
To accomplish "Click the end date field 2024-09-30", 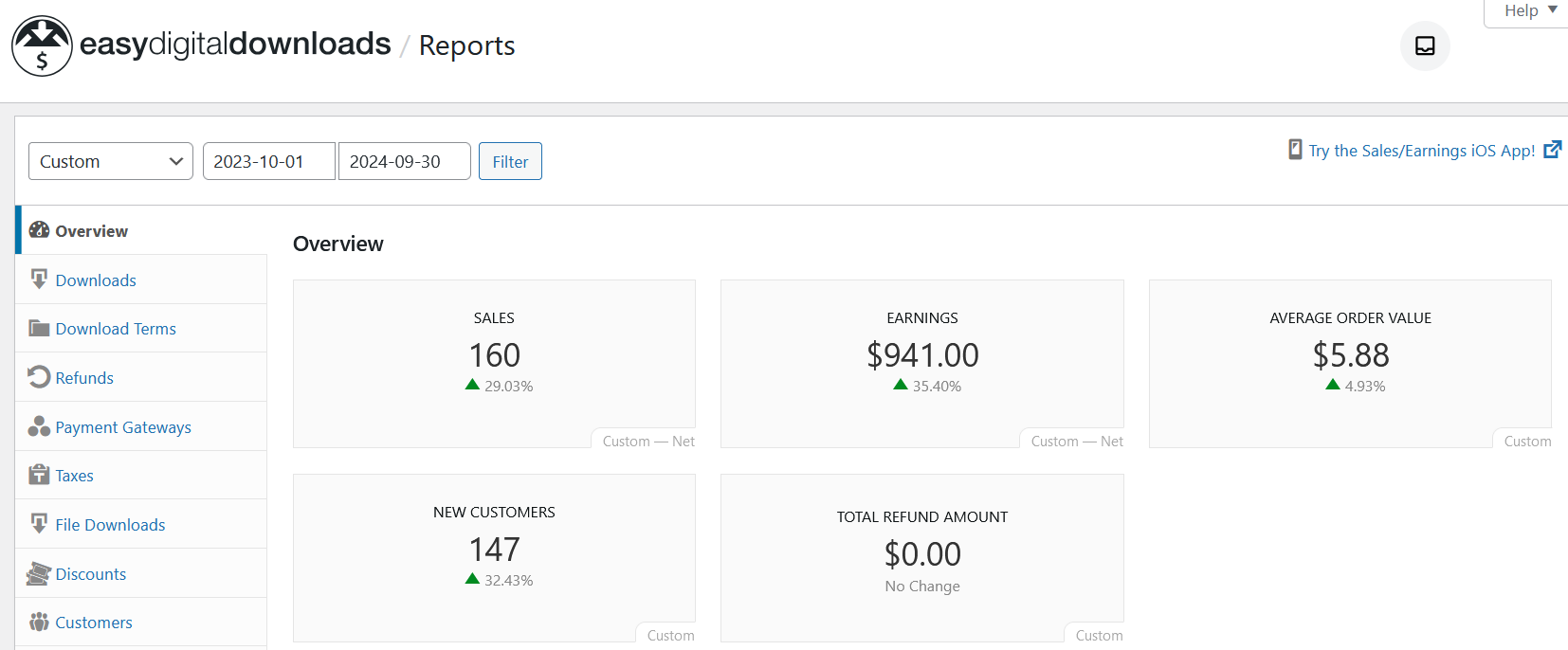I will tap(404, 161).
